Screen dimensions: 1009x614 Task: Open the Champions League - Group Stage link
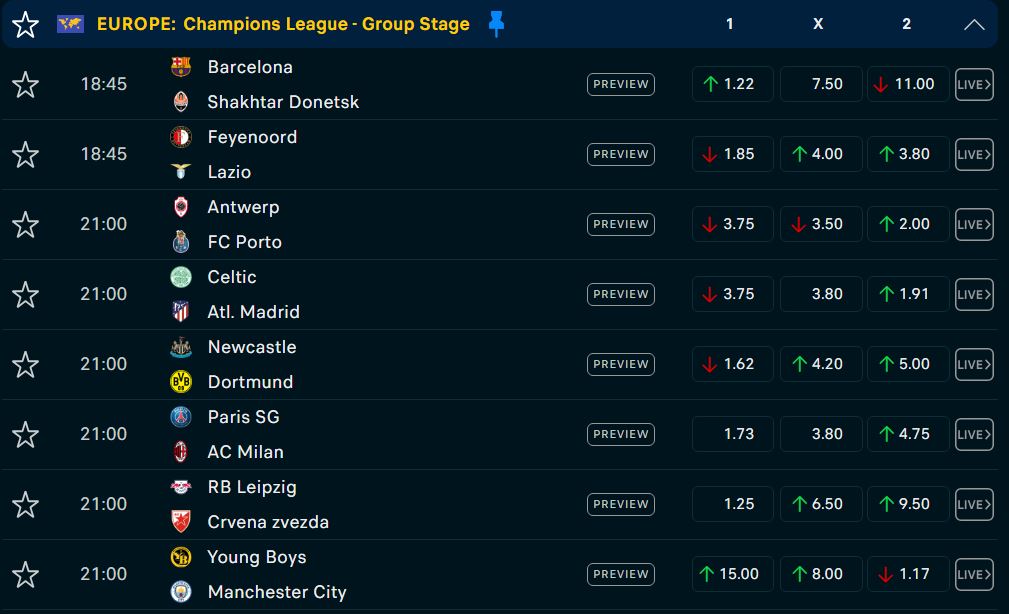coord(326,24)
